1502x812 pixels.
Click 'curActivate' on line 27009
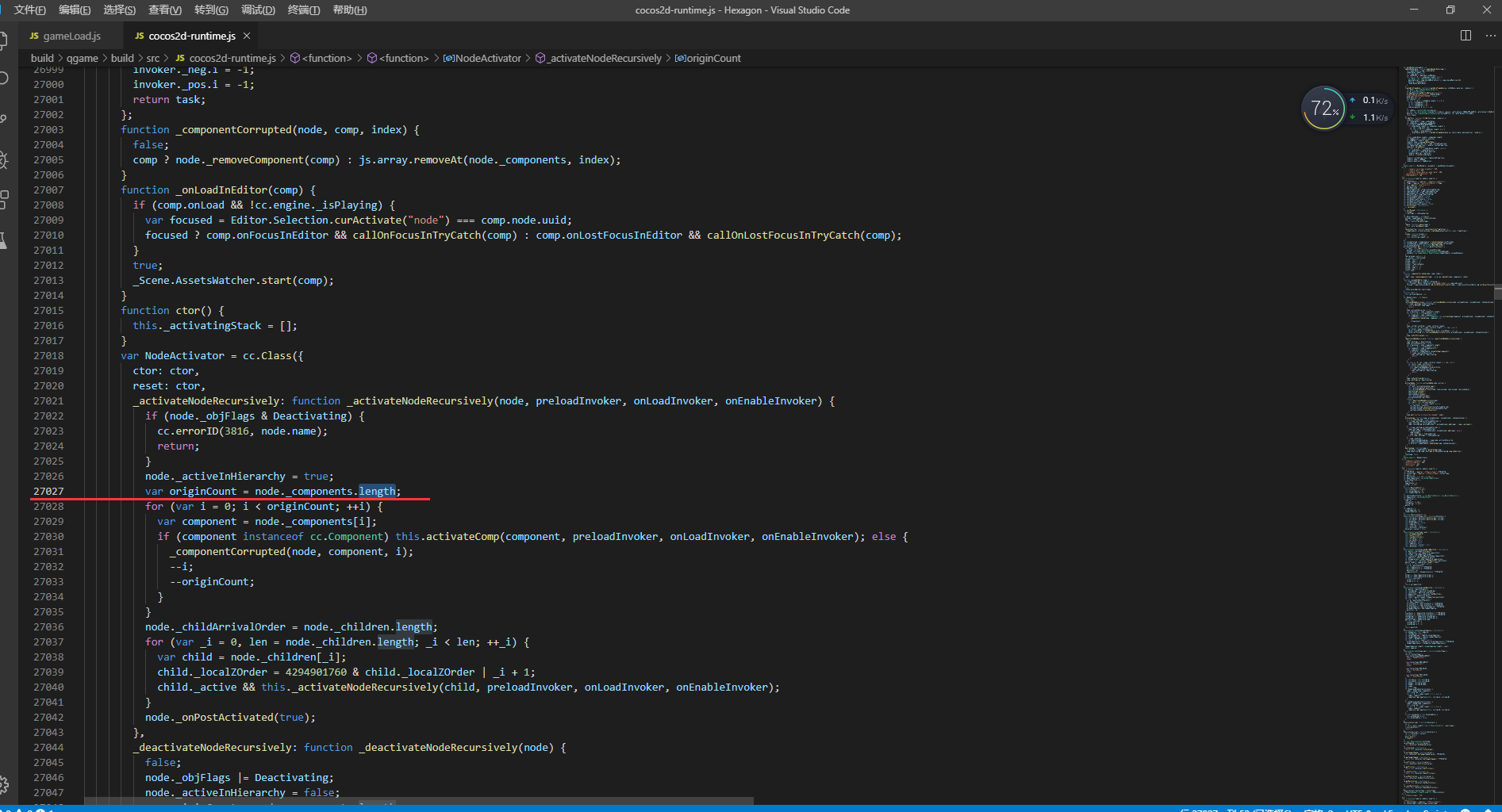point(368,220)
